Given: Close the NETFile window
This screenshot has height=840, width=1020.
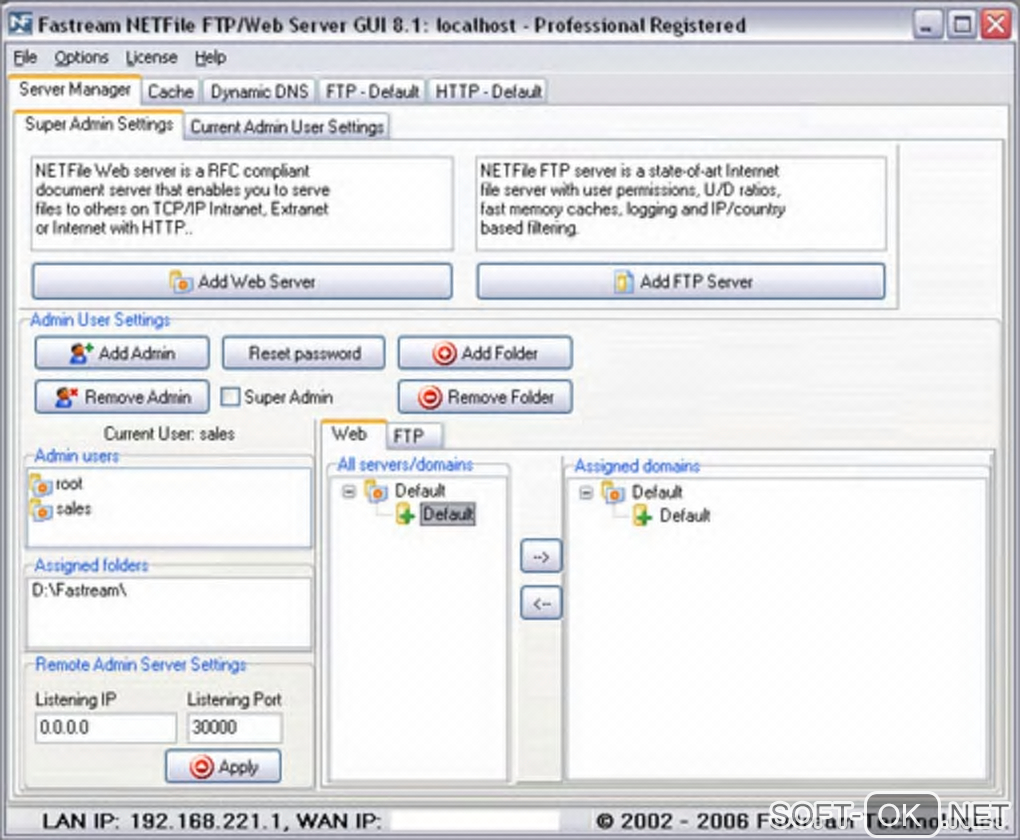Looking at the screenshot, I should pyautogui.click(x=997, y=25).
